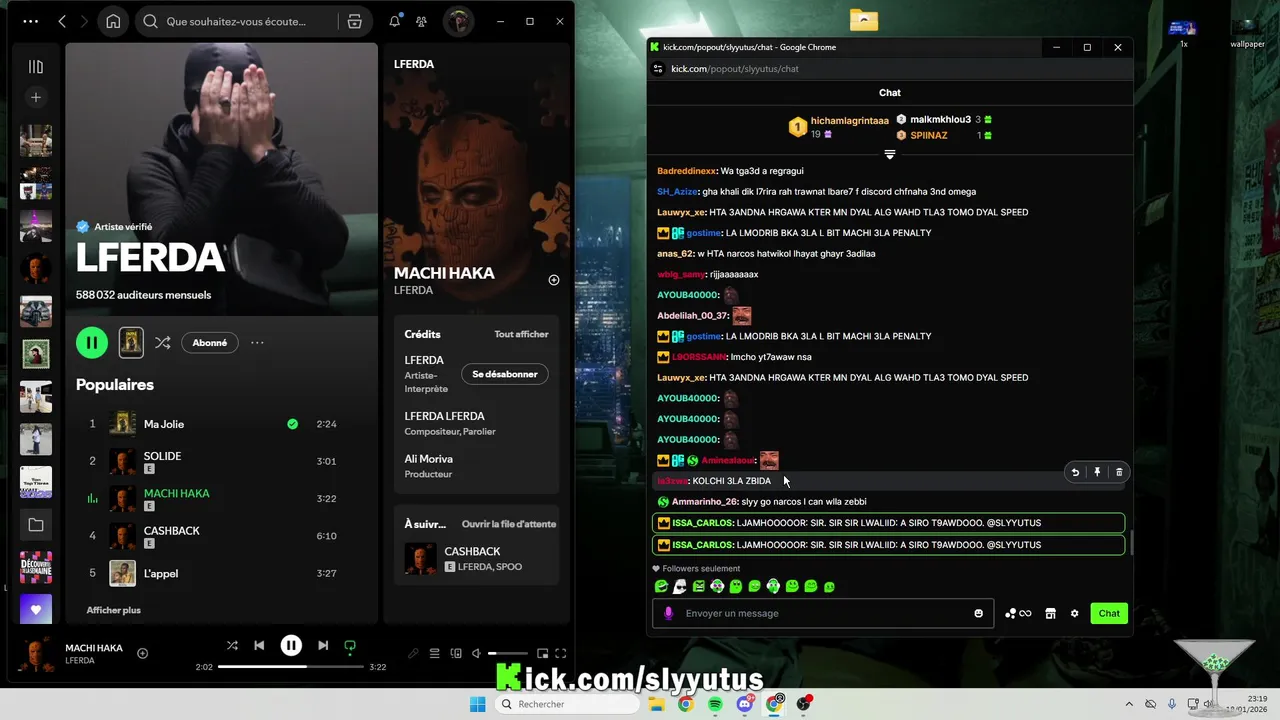This screenshot has height=720, width=1280.
Task: Toggle shuffle next to Abonné button
Action: coord(162,343)
